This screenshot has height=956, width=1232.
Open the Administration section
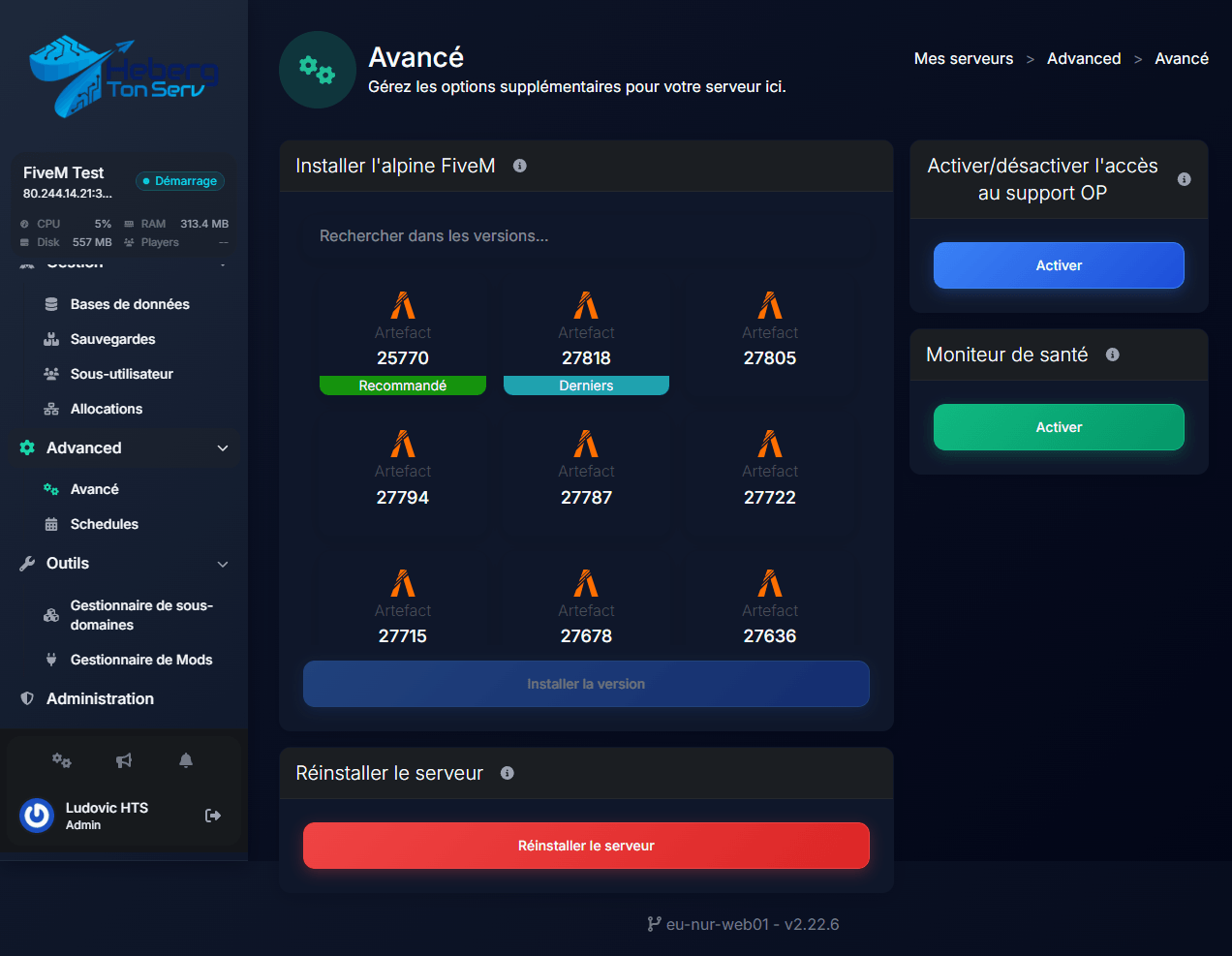(x=100, y=698)
